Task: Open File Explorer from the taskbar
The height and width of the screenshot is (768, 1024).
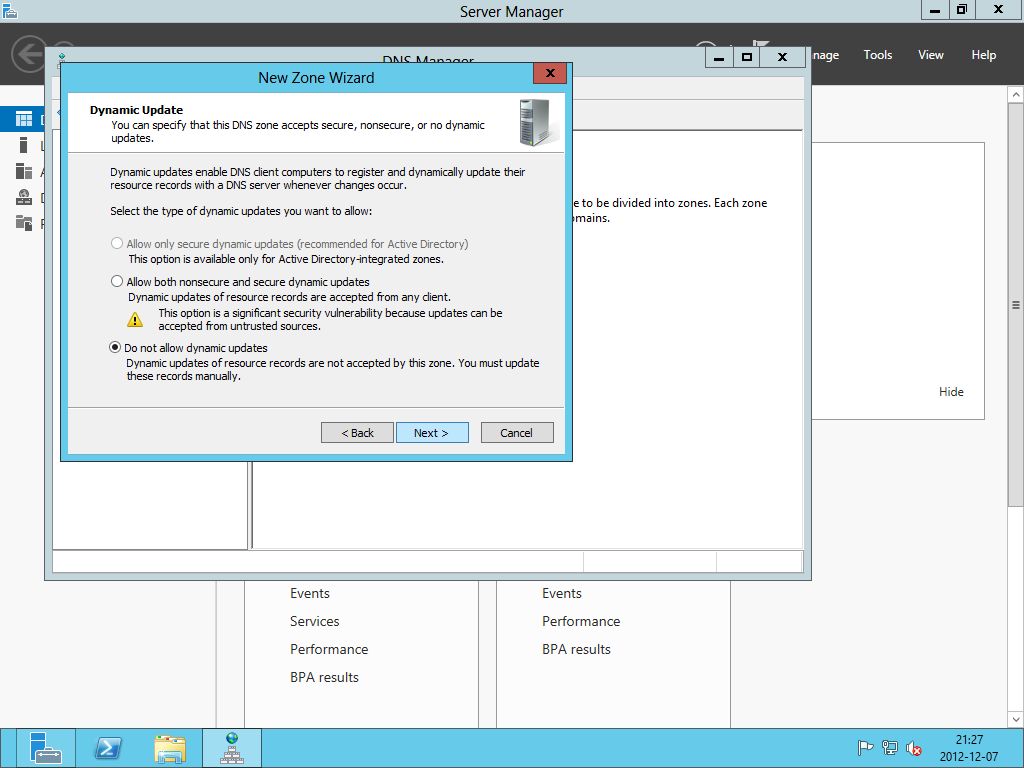Action: (x=170, y=748)
